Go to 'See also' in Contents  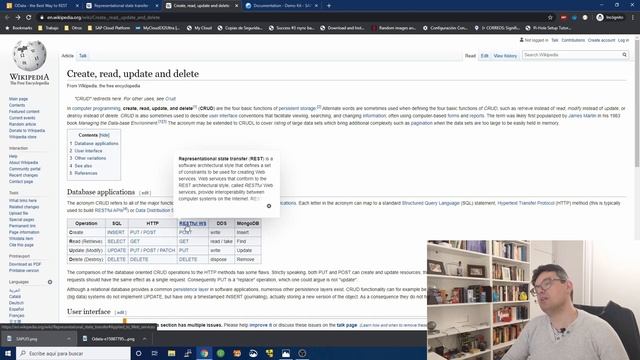83,166
